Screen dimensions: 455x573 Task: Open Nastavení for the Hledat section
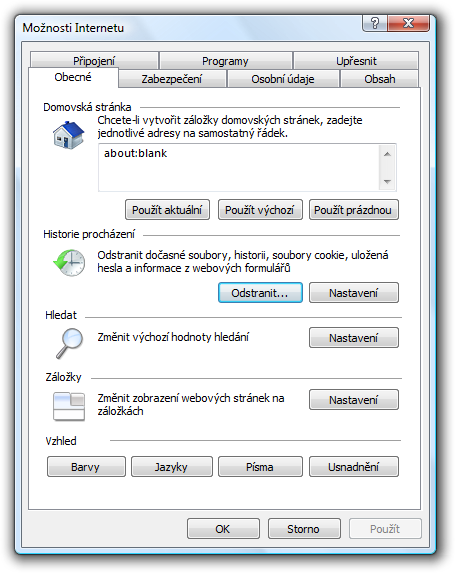[x=353, y=338]
